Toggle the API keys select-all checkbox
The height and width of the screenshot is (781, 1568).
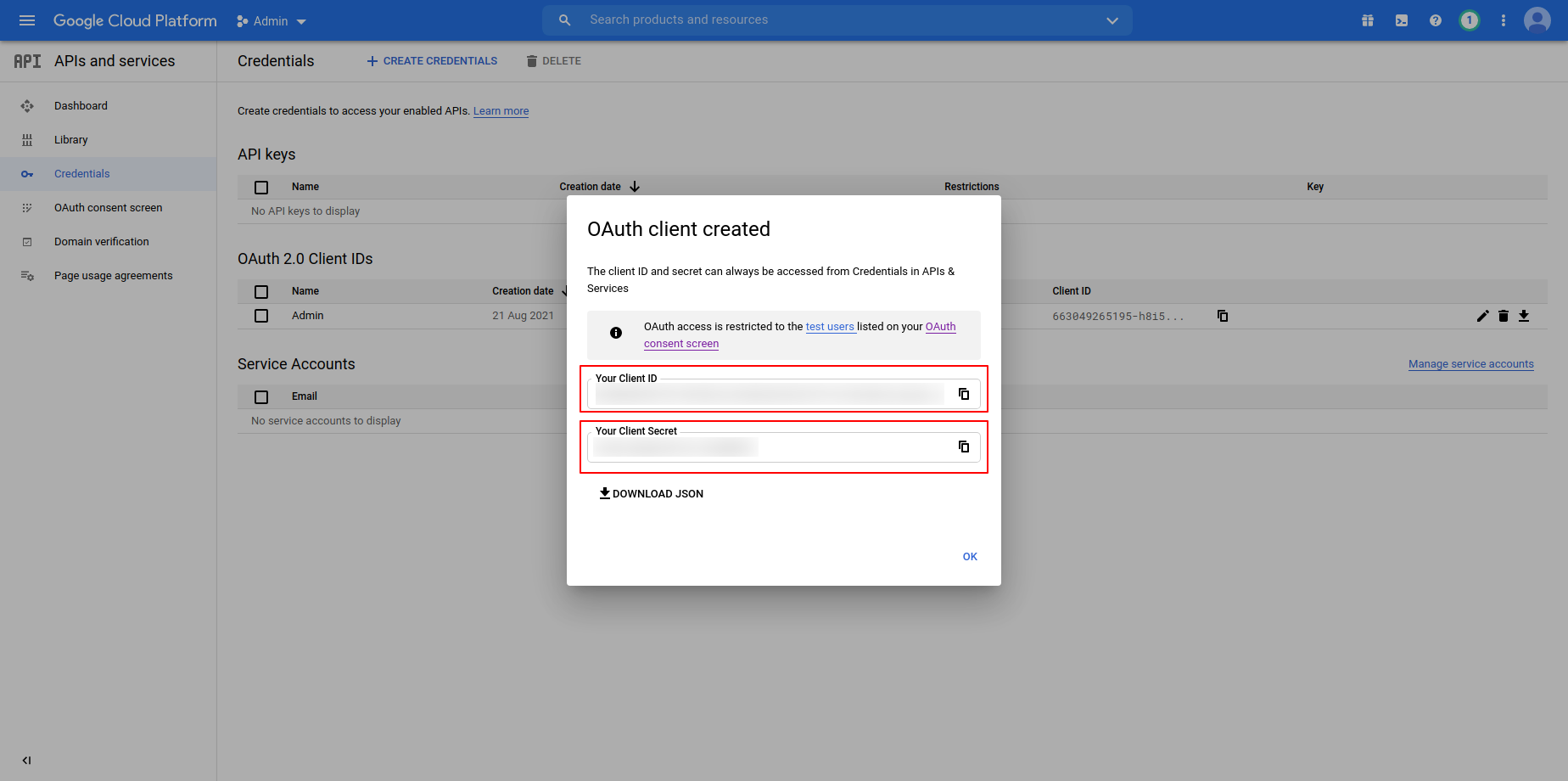pyautogui.click(x=261, y=187)
